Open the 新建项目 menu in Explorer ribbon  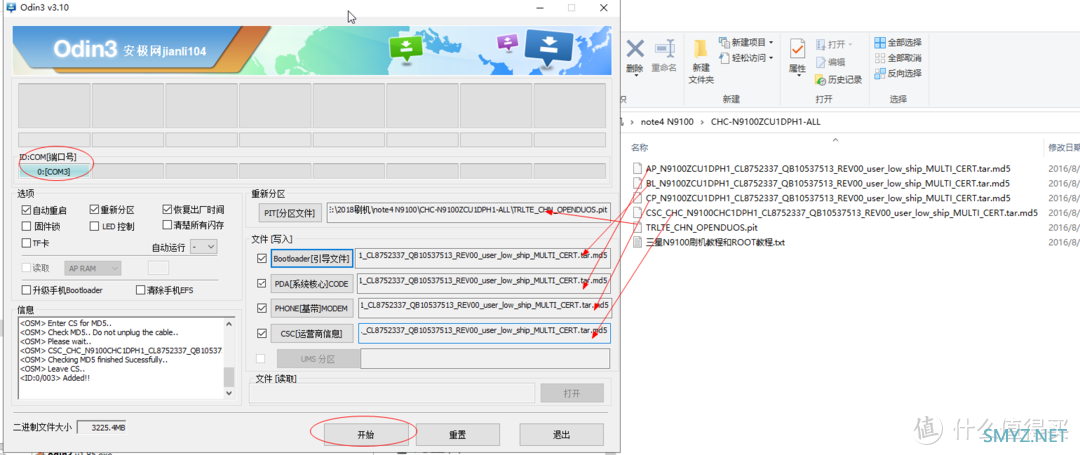pyautogui.click(x=747, y=43)
